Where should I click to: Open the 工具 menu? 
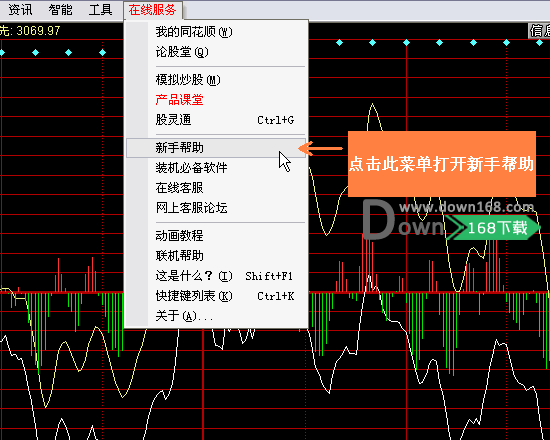pos(100,10)
